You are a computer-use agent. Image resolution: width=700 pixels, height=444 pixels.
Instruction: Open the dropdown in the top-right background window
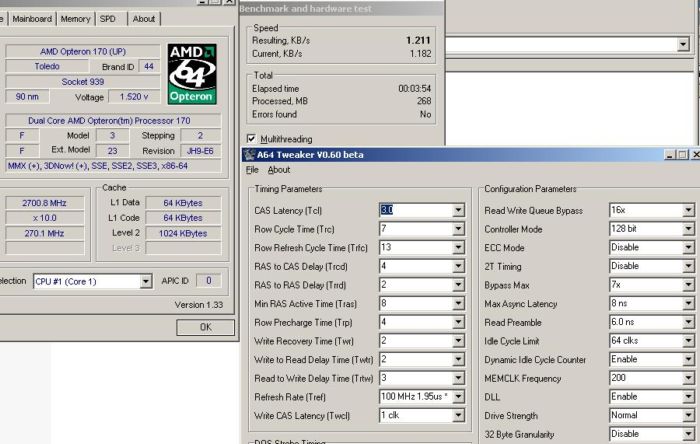point(683,44)
